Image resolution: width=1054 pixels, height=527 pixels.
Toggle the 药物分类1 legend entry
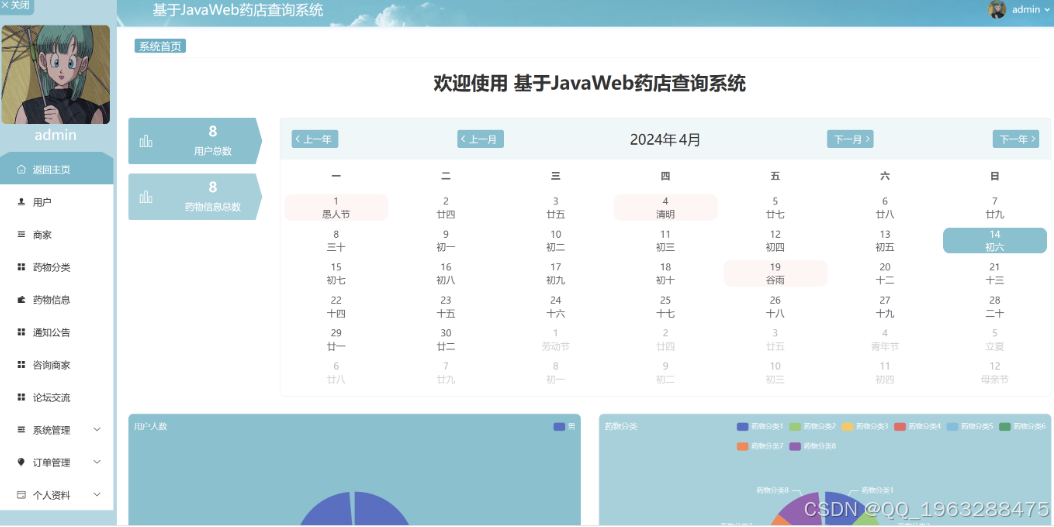(760, 426)
